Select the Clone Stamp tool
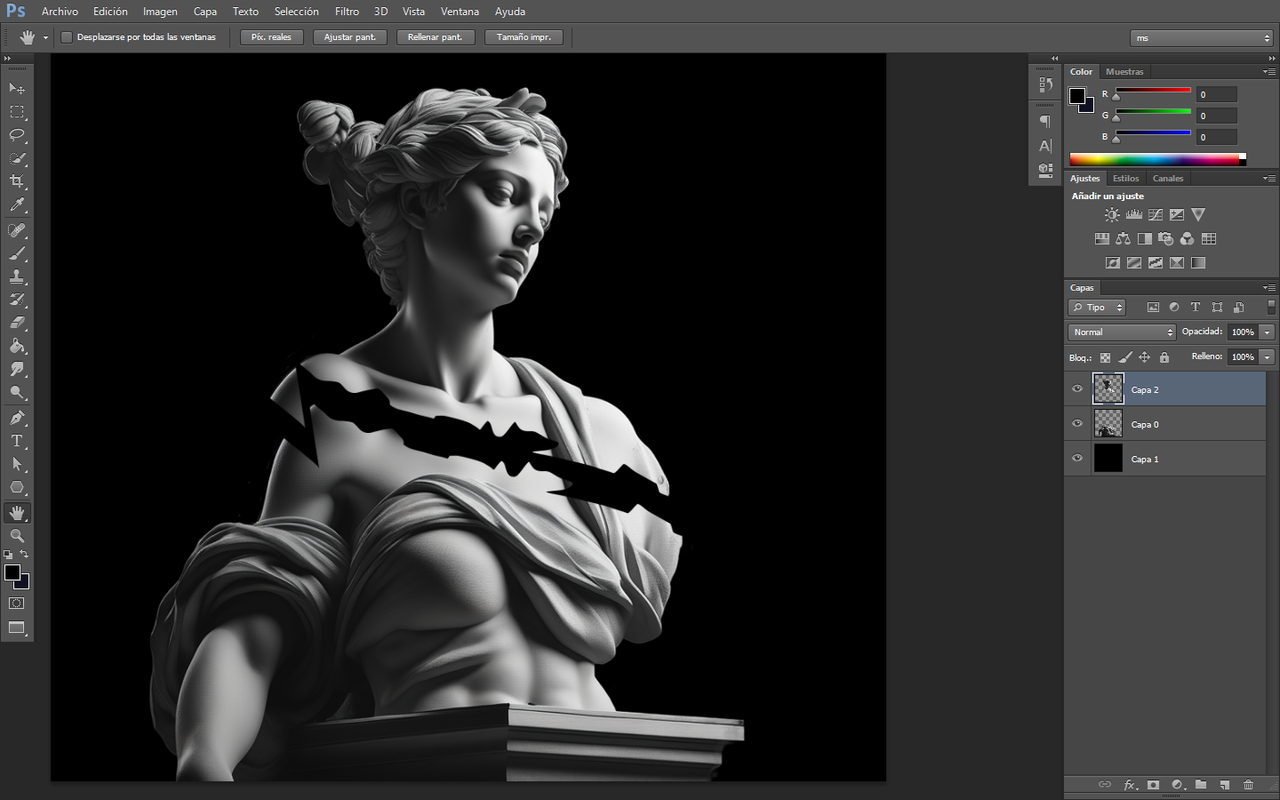The image size is (1280, 800). (x=17, y=276)
